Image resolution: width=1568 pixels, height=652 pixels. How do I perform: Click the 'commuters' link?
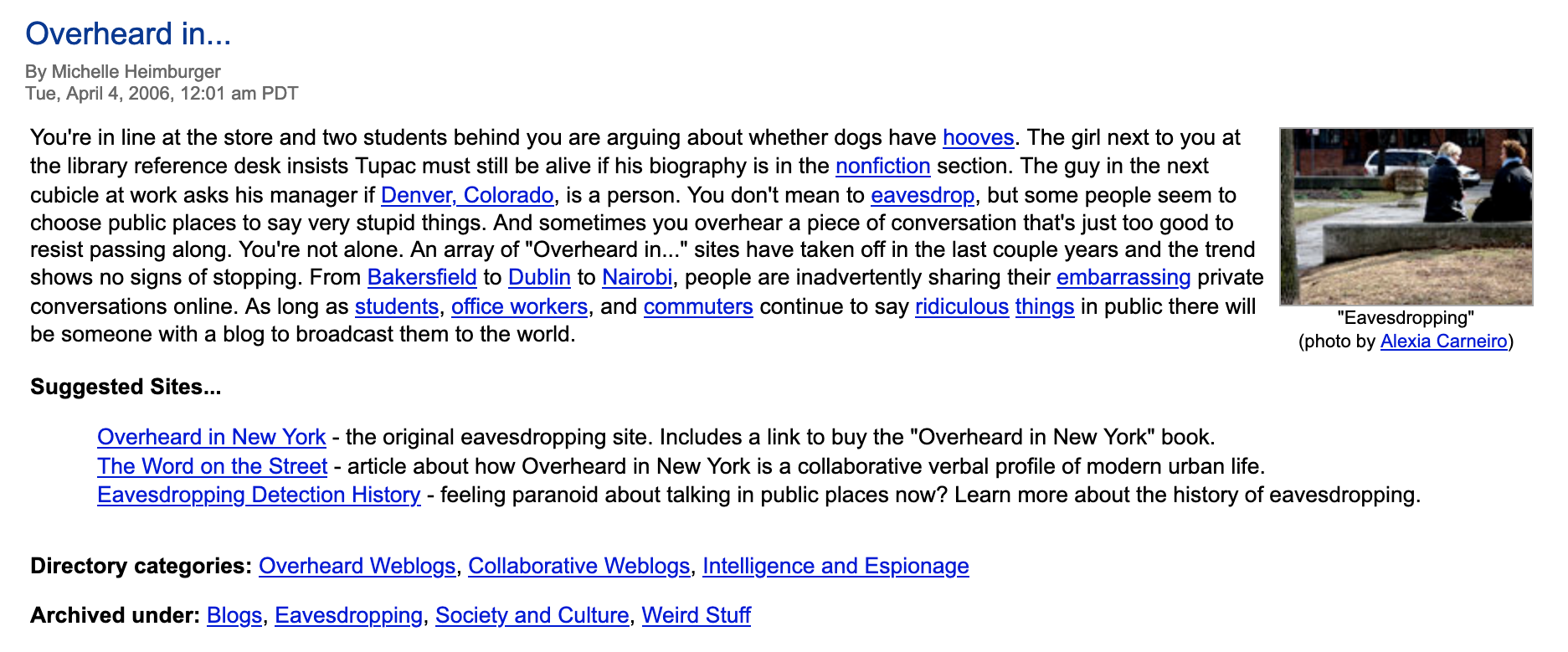pyautogui.click(x=698, y=306)
